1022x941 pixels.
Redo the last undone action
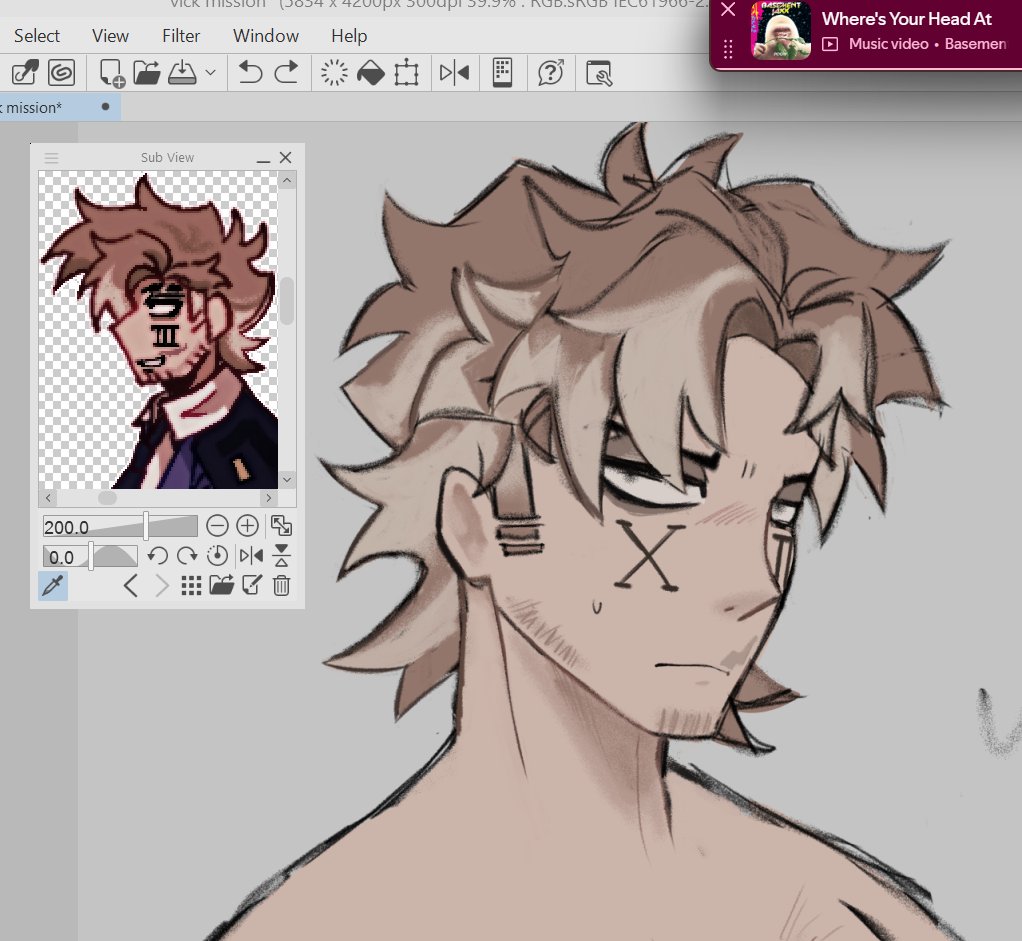tap(286, 72)
